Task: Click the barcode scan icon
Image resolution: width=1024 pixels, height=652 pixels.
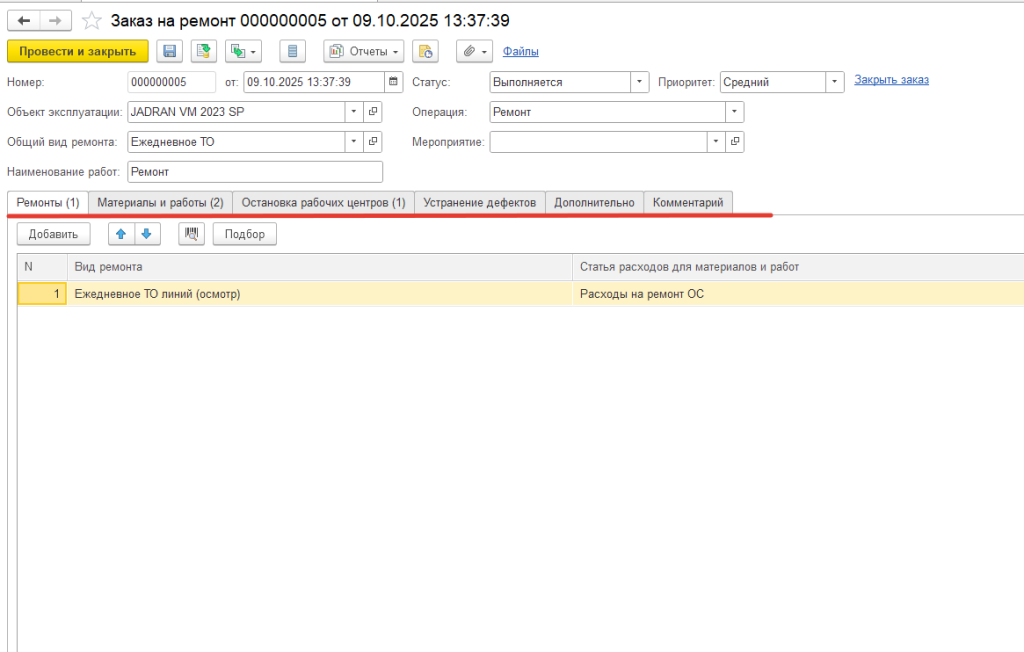Action: point(191,234)
